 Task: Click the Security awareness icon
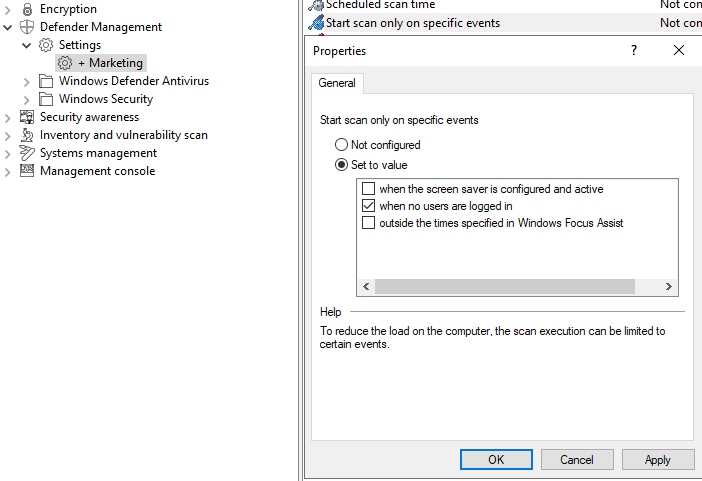[27, 117]
